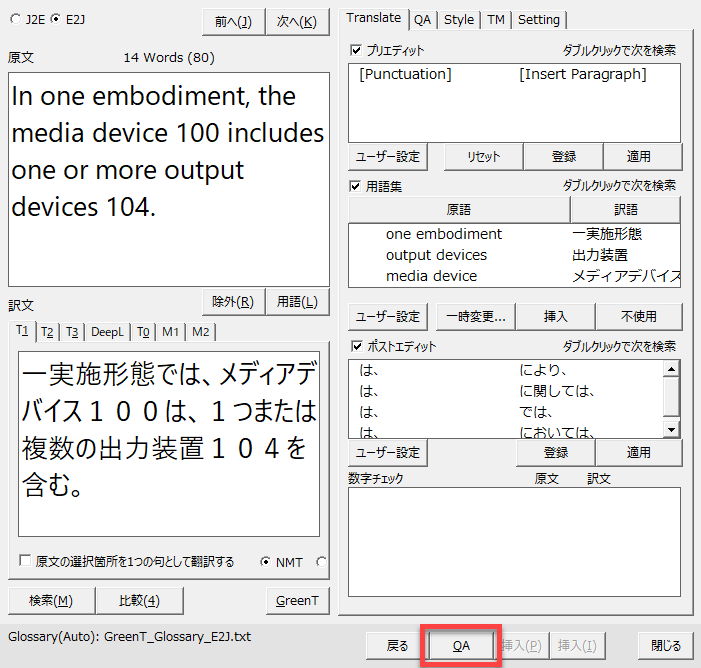Select the E2J translation direction
701x668 pixels.
(55, 19)
